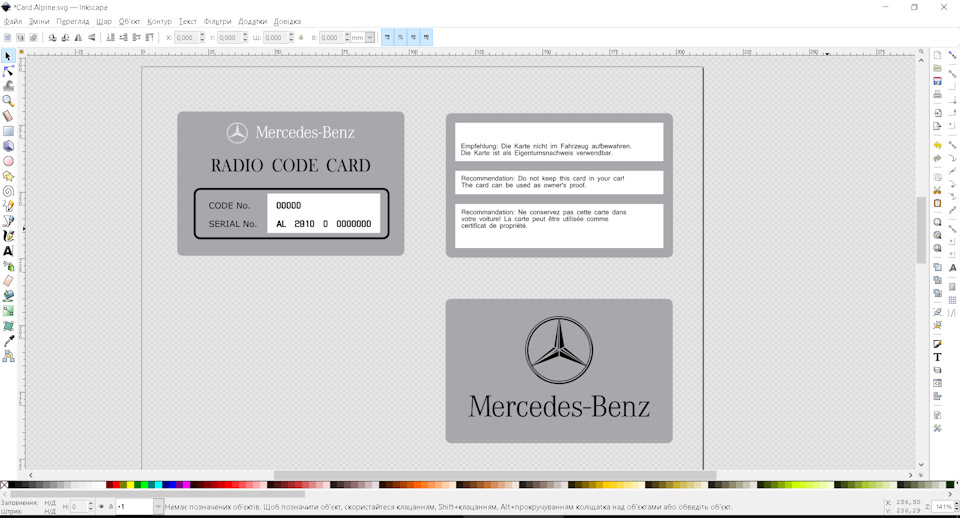This screenshot has height=518, width=960.
Task: Toggle second transform-affect button (rounded corners scaling)
Action: (x=400, y=37)
